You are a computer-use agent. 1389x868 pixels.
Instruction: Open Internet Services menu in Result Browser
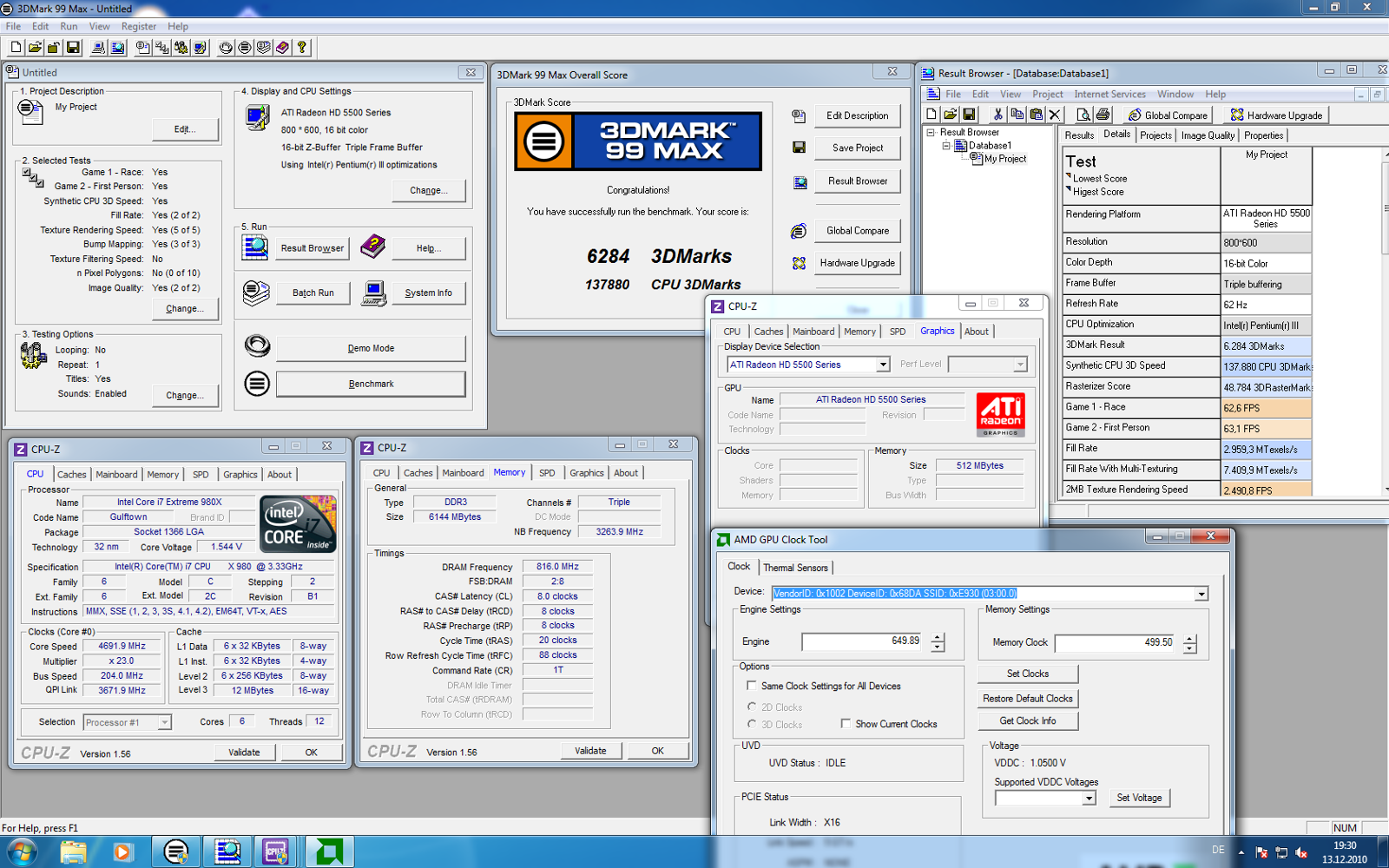tap(1109, 94)
